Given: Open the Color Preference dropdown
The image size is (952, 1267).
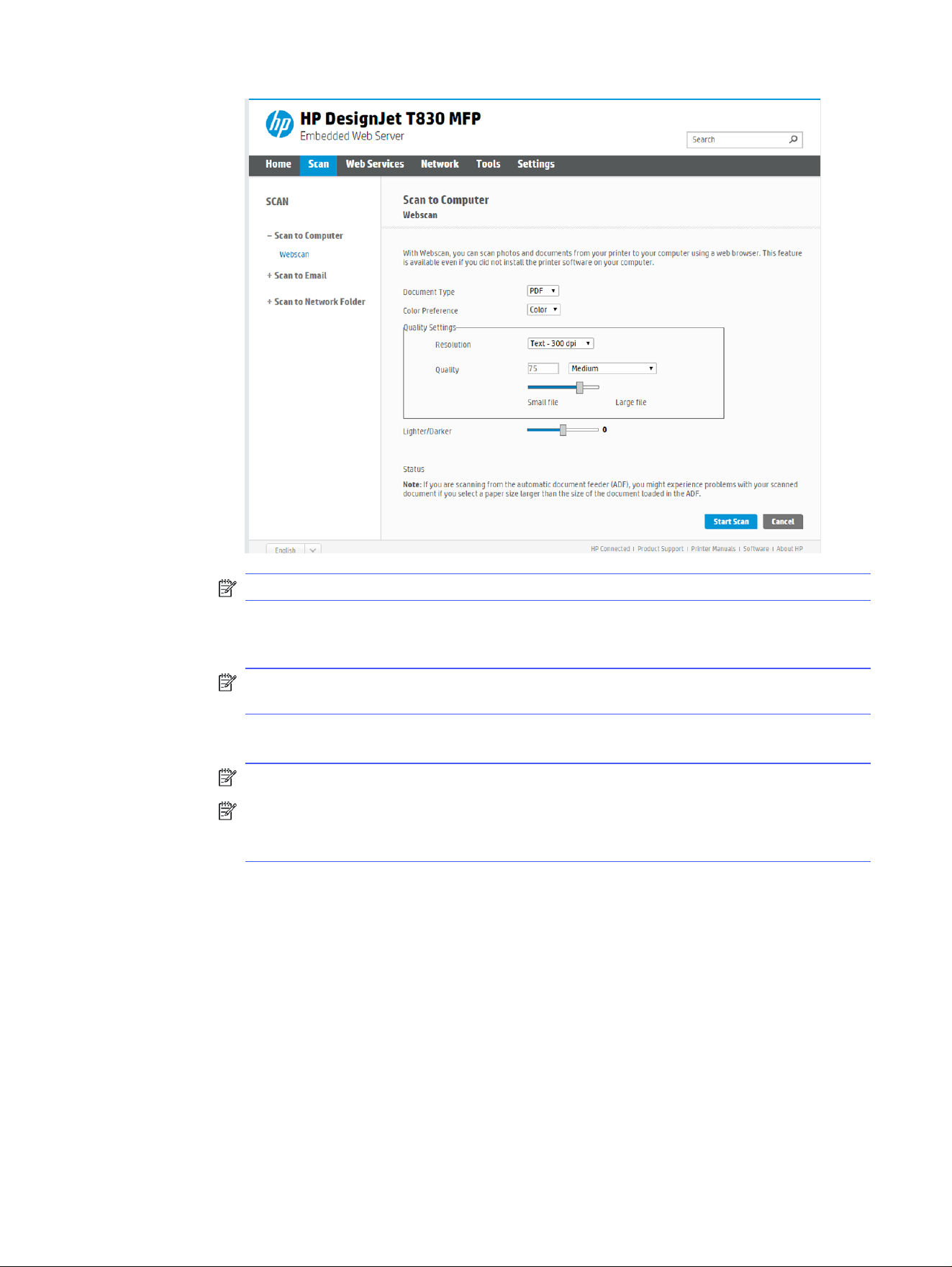Looking at the screenshot, I should pos(543,310).
